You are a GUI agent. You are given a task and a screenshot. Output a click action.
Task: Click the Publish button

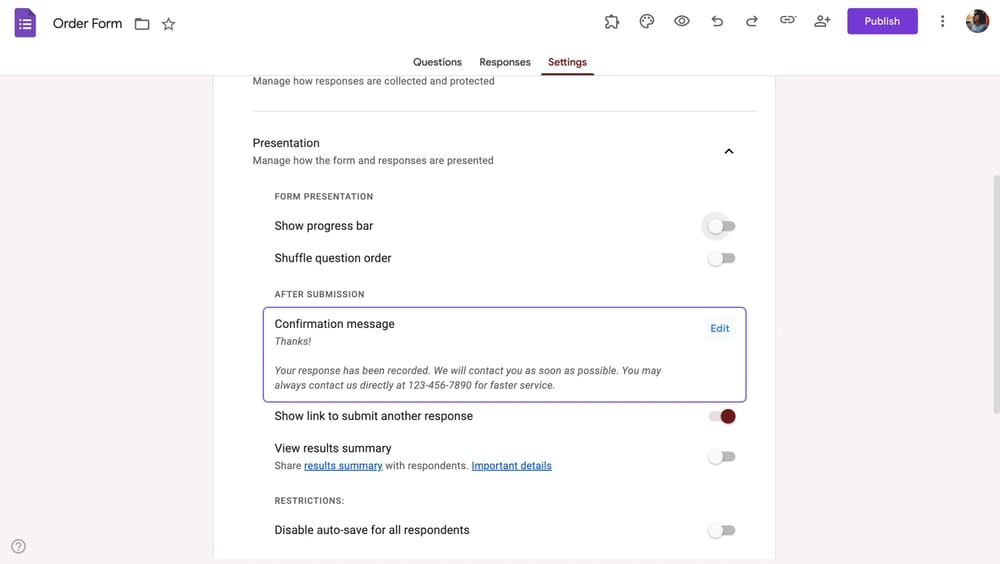pyautogui.click(x=882, y=21)
